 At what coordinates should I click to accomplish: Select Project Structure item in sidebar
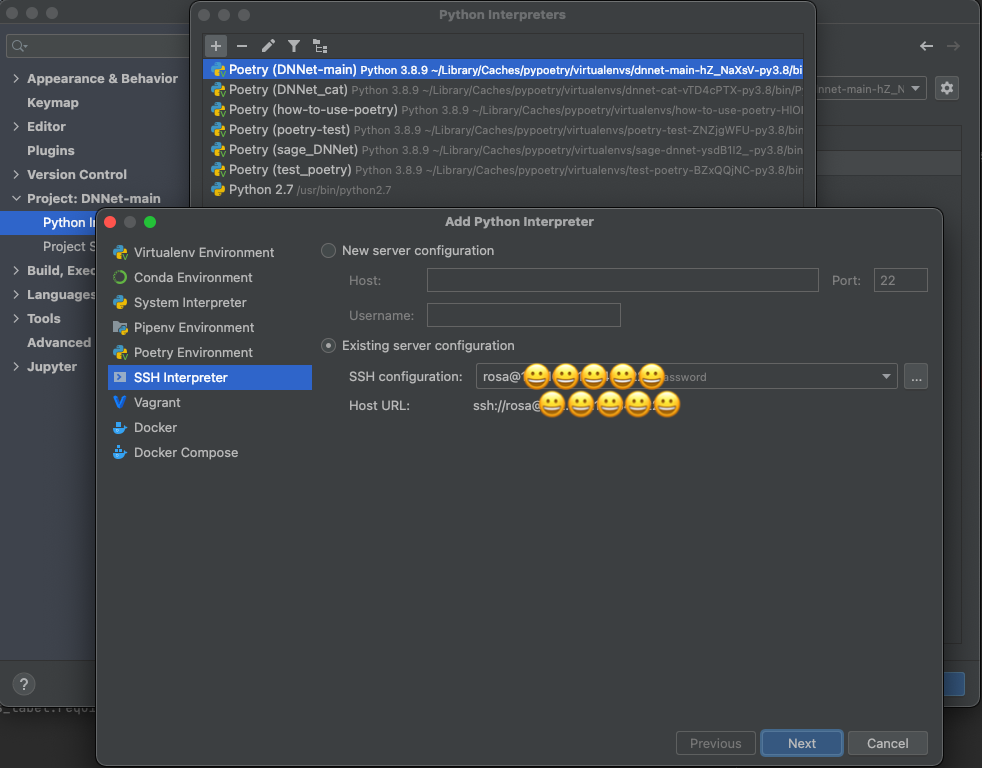[x=69, y=247]
